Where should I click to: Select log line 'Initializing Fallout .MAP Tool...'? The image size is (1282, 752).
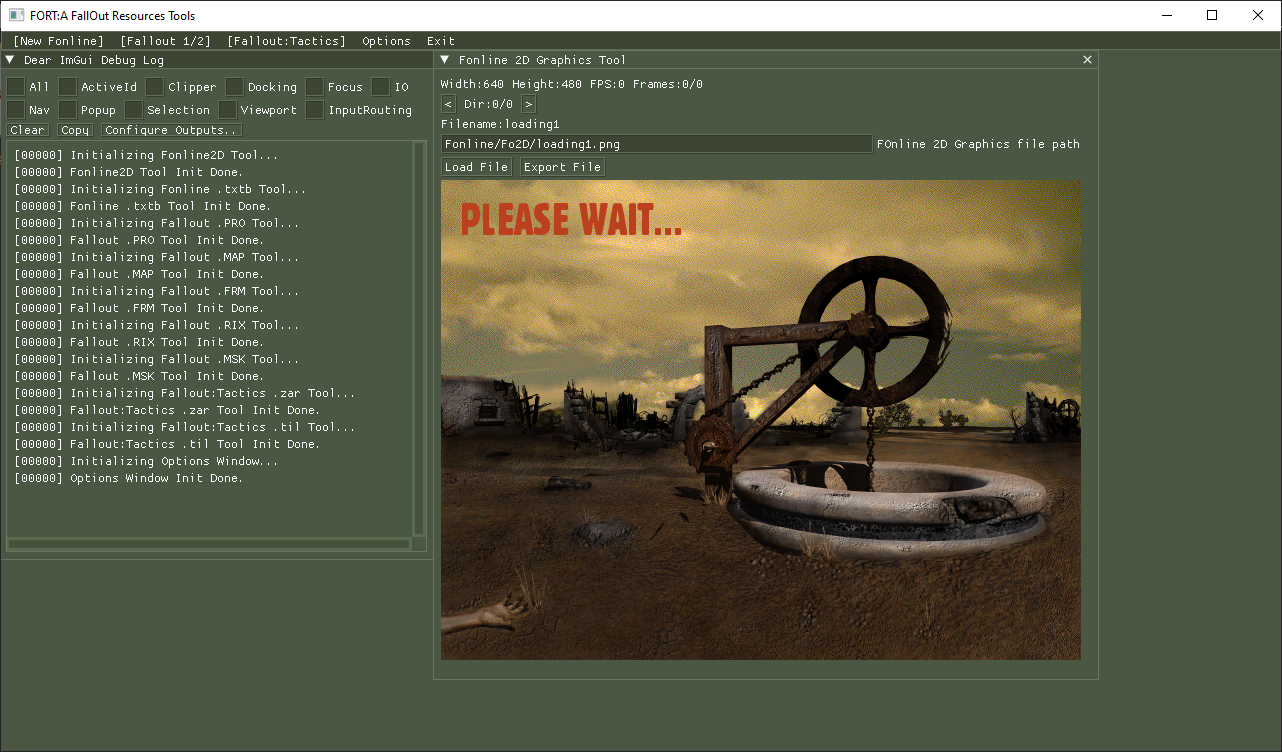click(x=157, y=257)
